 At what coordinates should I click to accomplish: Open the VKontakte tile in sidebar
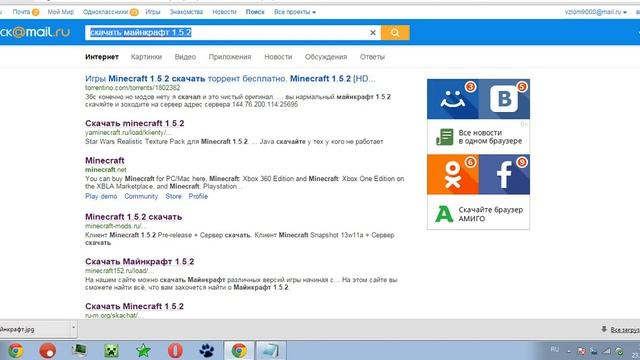(x=504, y=99)
